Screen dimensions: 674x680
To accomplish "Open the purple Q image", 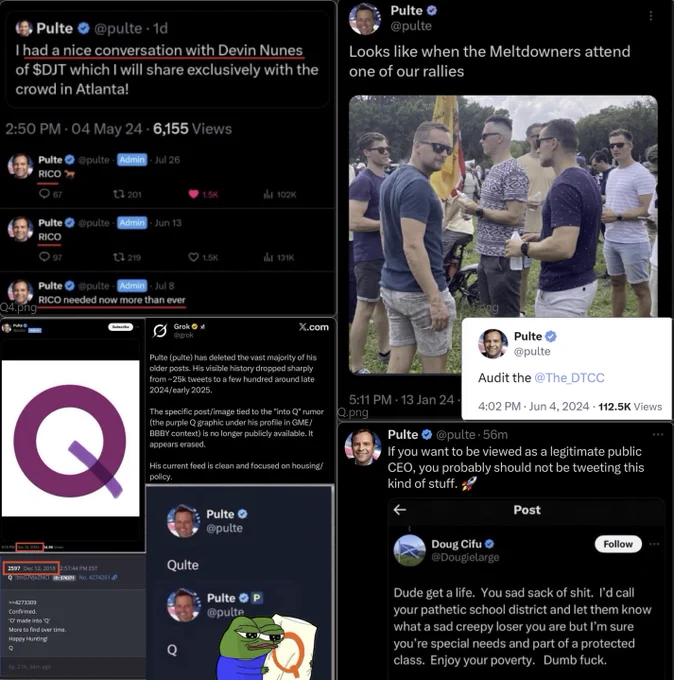I will point(70,438).
